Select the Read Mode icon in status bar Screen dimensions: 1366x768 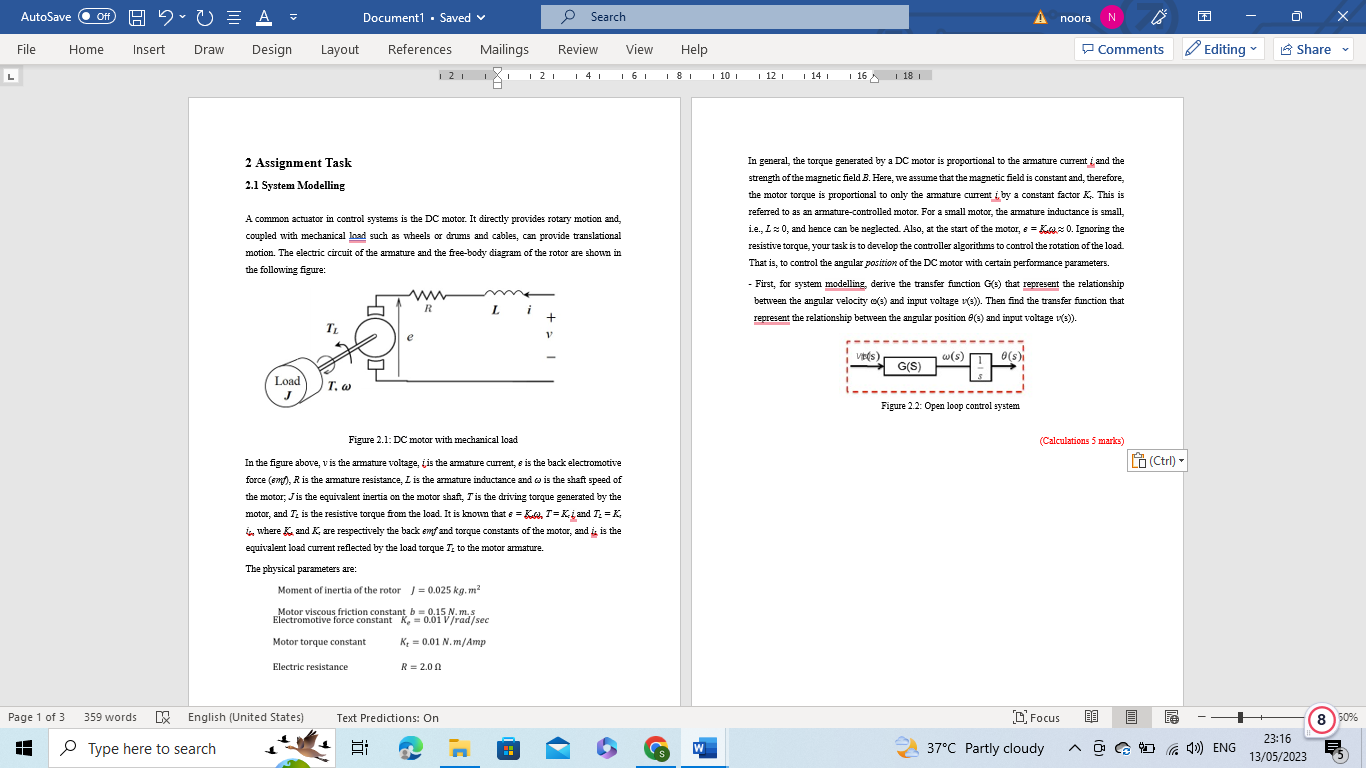tap(1091, 717)
